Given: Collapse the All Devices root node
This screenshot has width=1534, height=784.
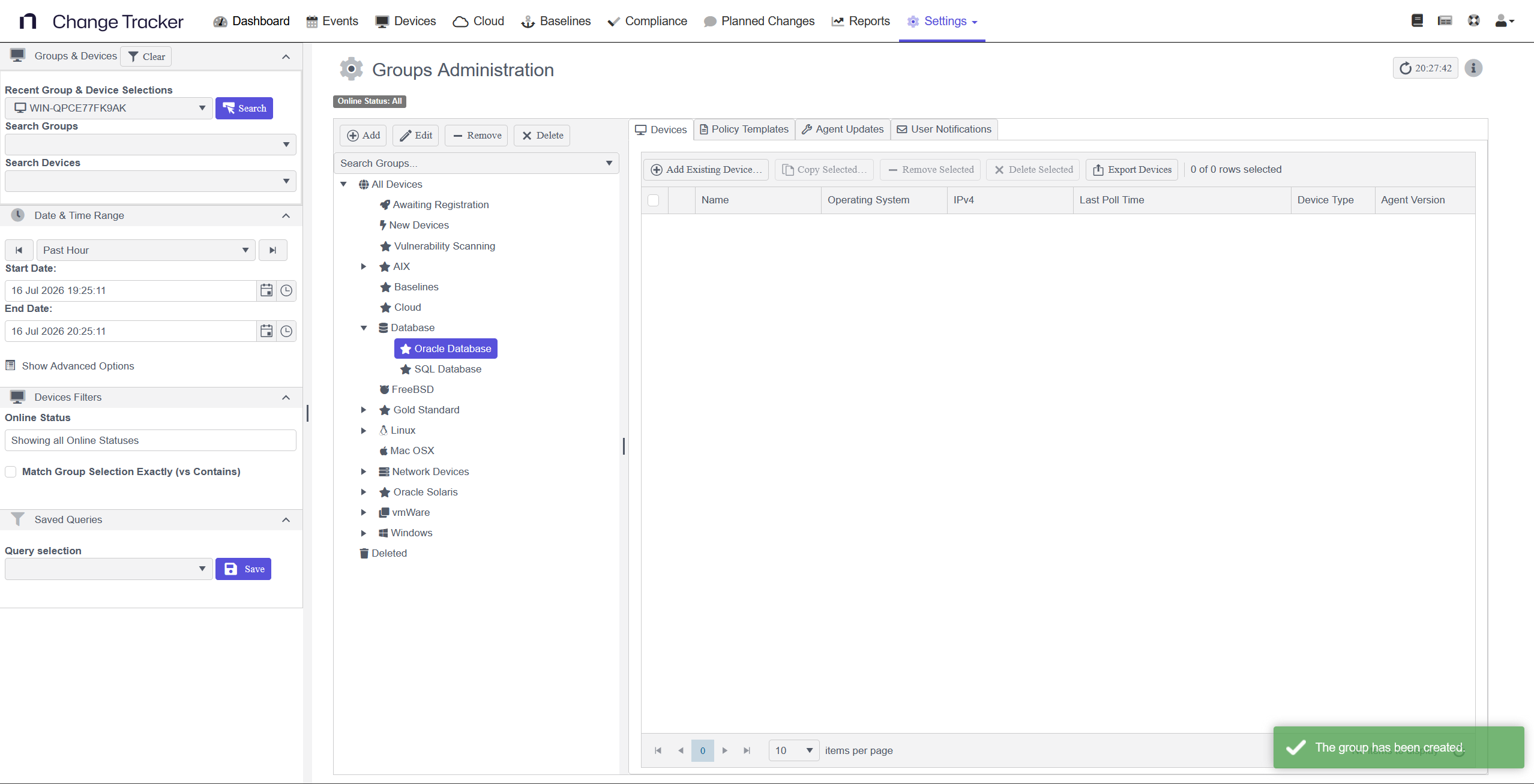Looking at the screenshot, I should point(343,184).
